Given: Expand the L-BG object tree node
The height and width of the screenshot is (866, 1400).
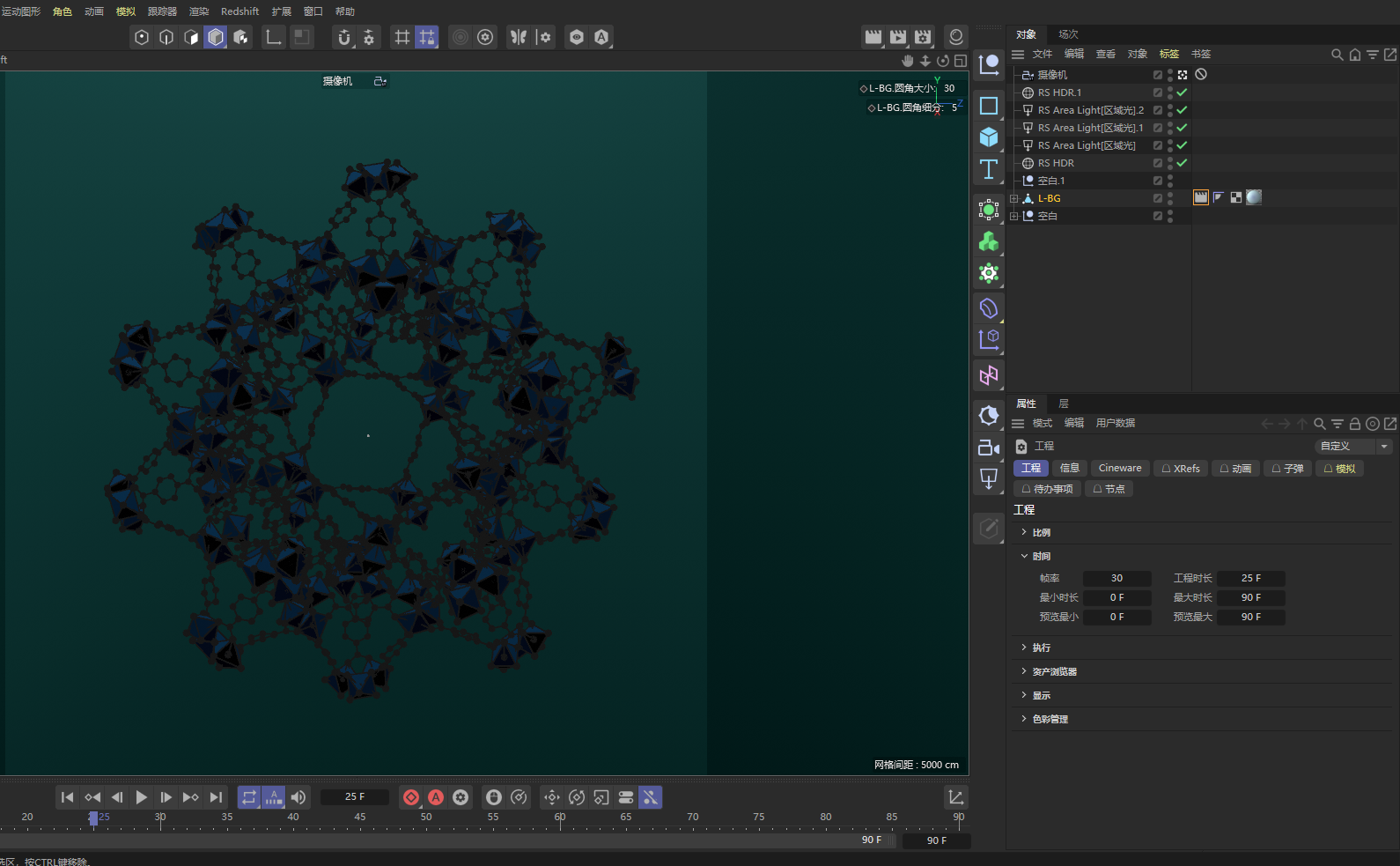Looking at the screenshot, I should pyautogui.click(x=1014, y=198).
